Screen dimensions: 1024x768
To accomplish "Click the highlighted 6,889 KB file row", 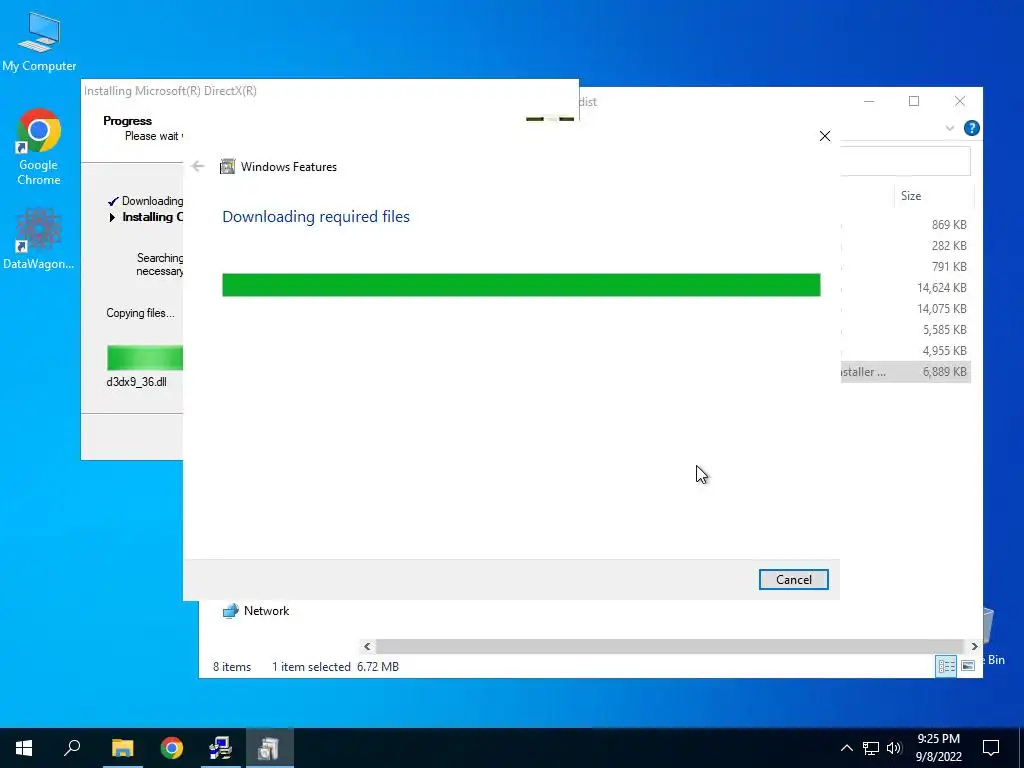I will point(905,372).
